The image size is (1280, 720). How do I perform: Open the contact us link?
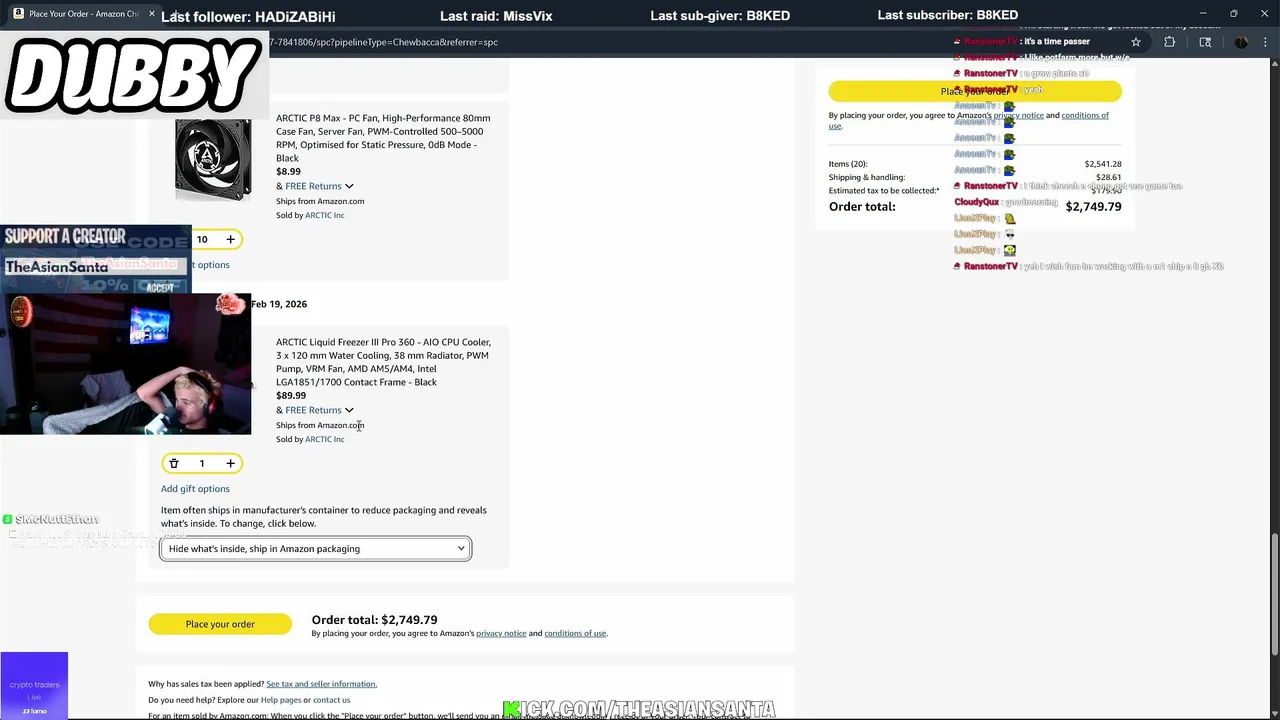[331, 700]
